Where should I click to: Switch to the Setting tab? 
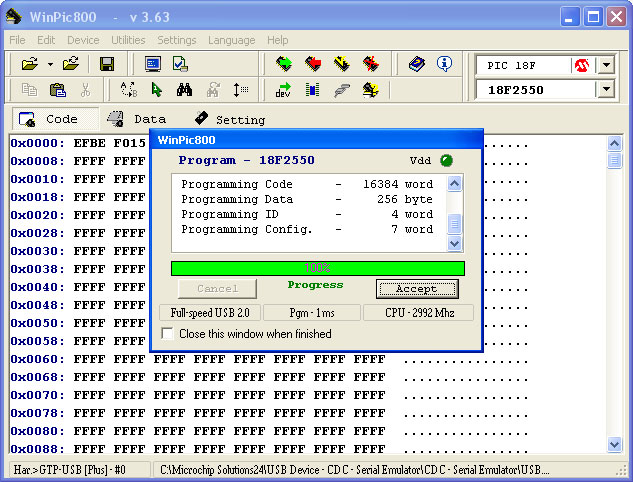click(x=230, y=119)
